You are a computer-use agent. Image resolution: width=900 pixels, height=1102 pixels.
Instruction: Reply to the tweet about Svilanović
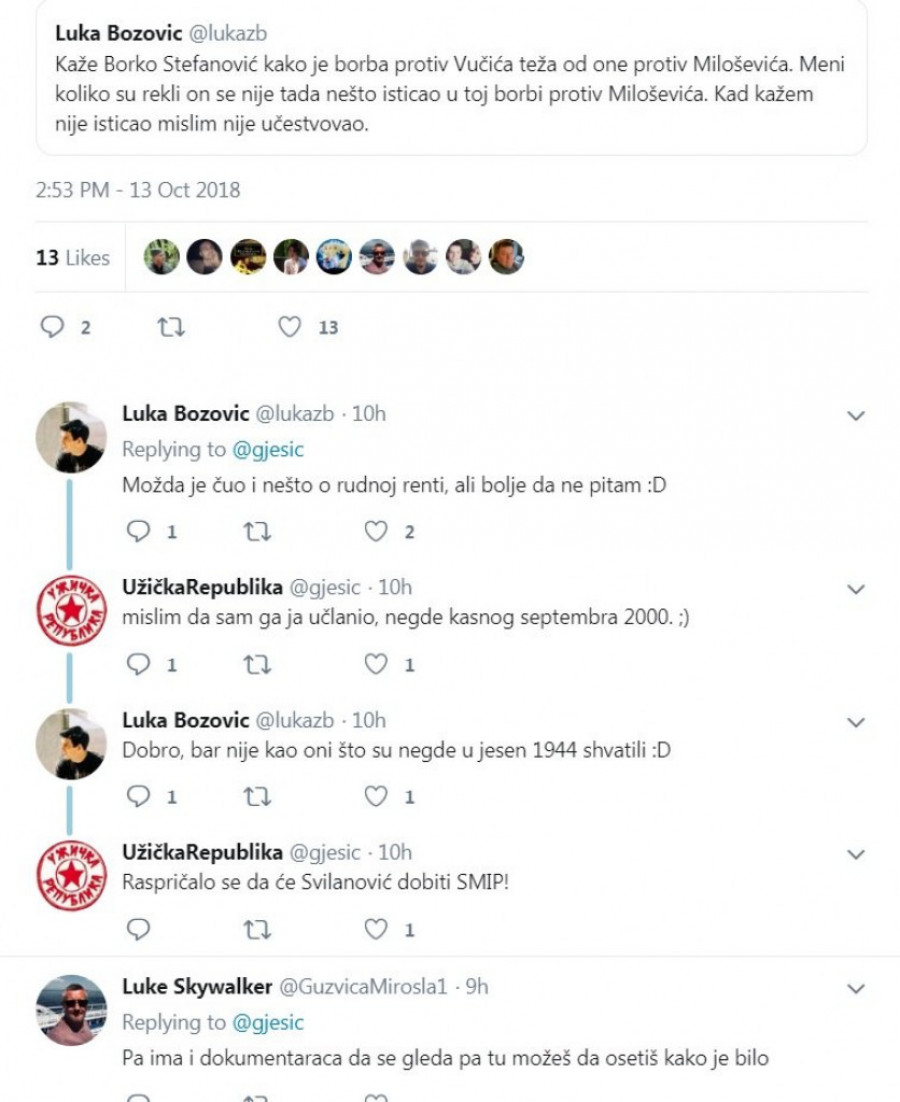click(x=139, y=930)
